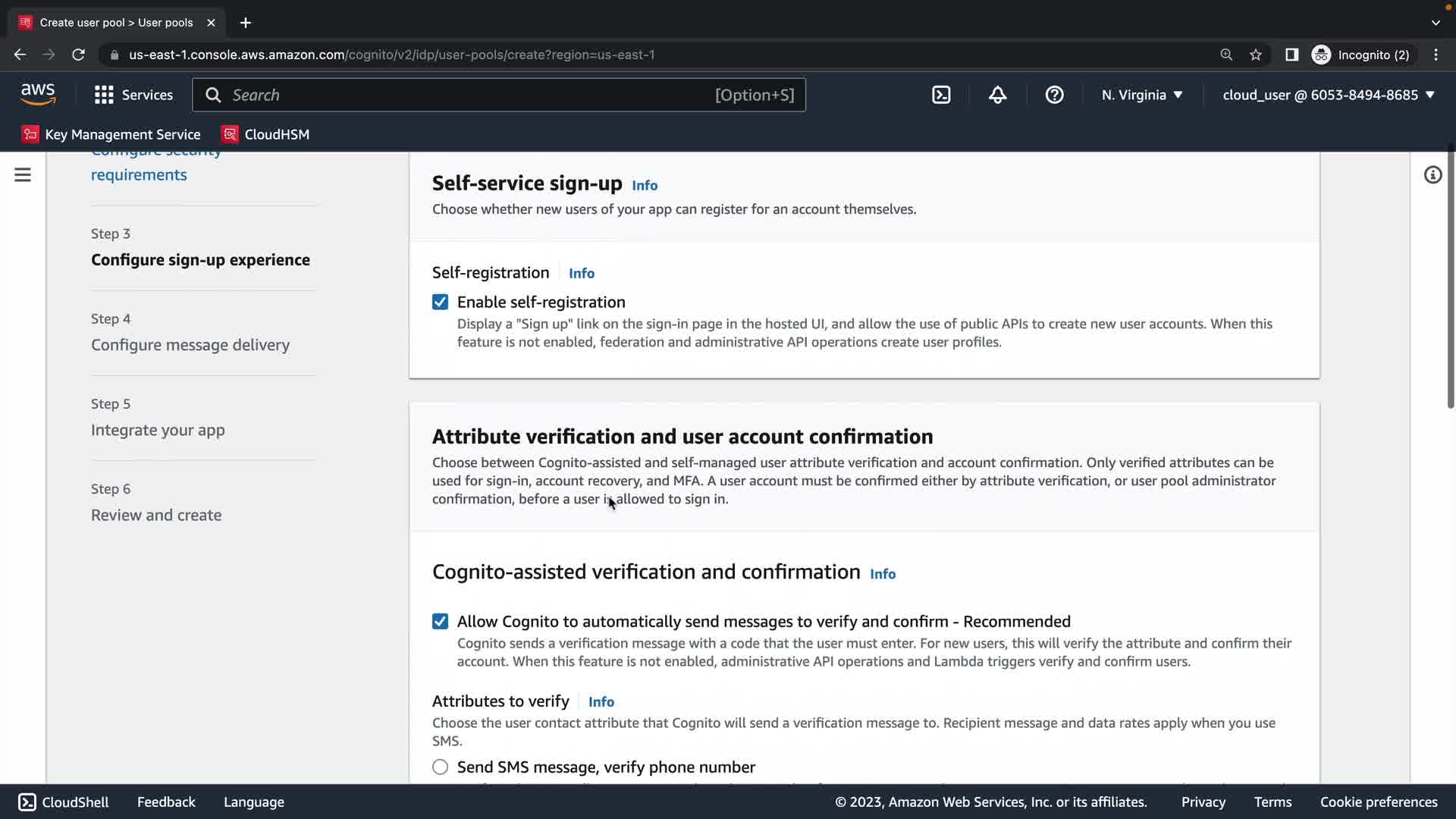
Task: Select Send SMS message, verify phone number
Action: pos(440,767)
